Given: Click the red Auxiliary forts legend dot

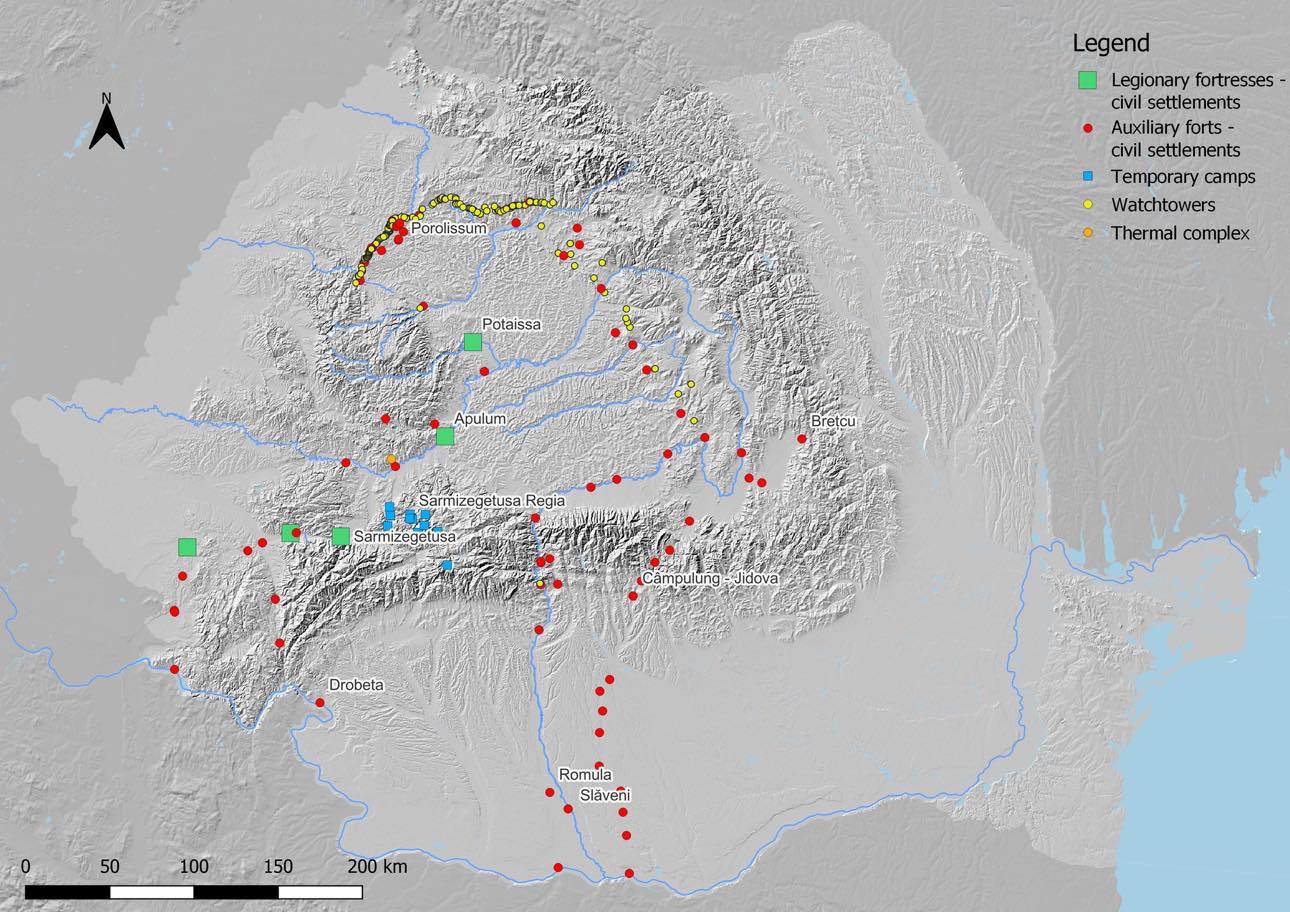Looking at the screenshot, I should click(x=1088, y=128).
